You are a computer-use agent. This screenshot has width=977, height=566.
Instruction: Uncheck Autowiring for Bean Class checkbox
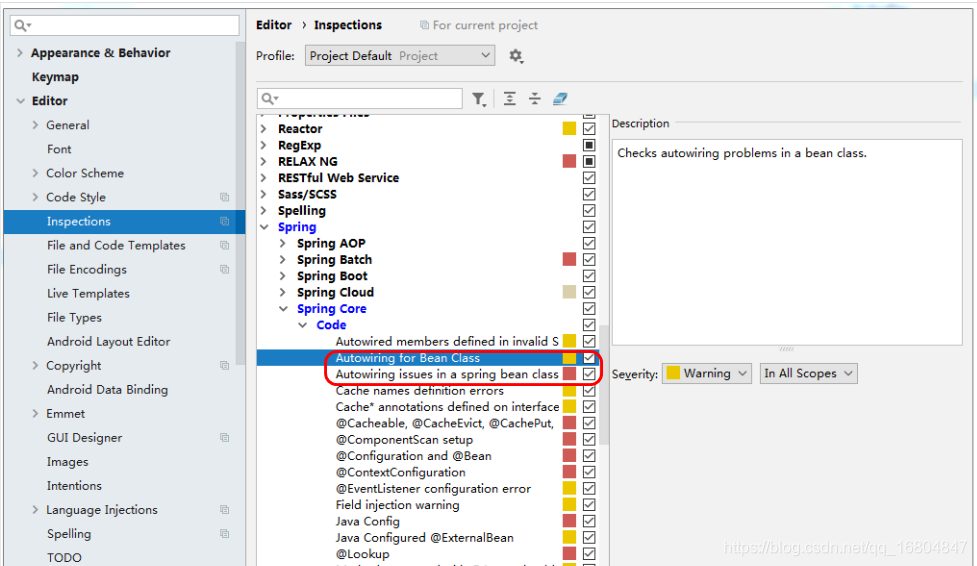589,358
